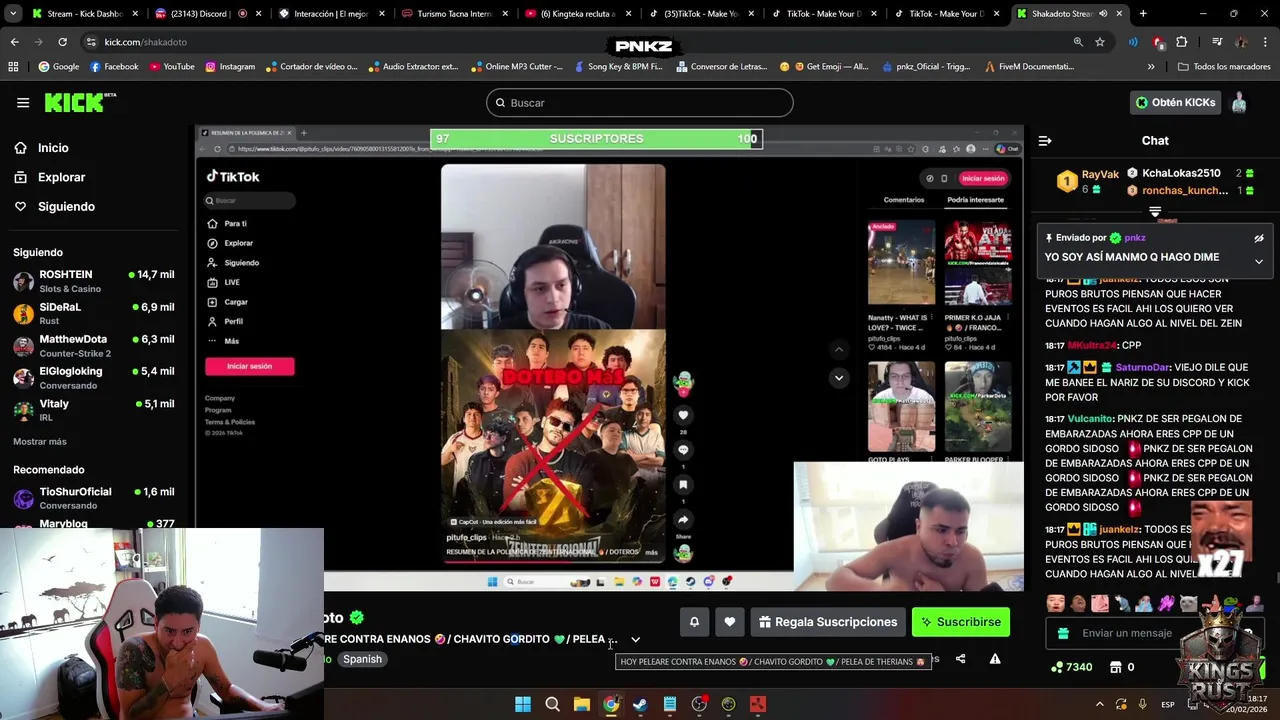The height and width of the screenshot is (720, 1280).
Task: Bookmark this page with star icon
Action: (1100, 42)
